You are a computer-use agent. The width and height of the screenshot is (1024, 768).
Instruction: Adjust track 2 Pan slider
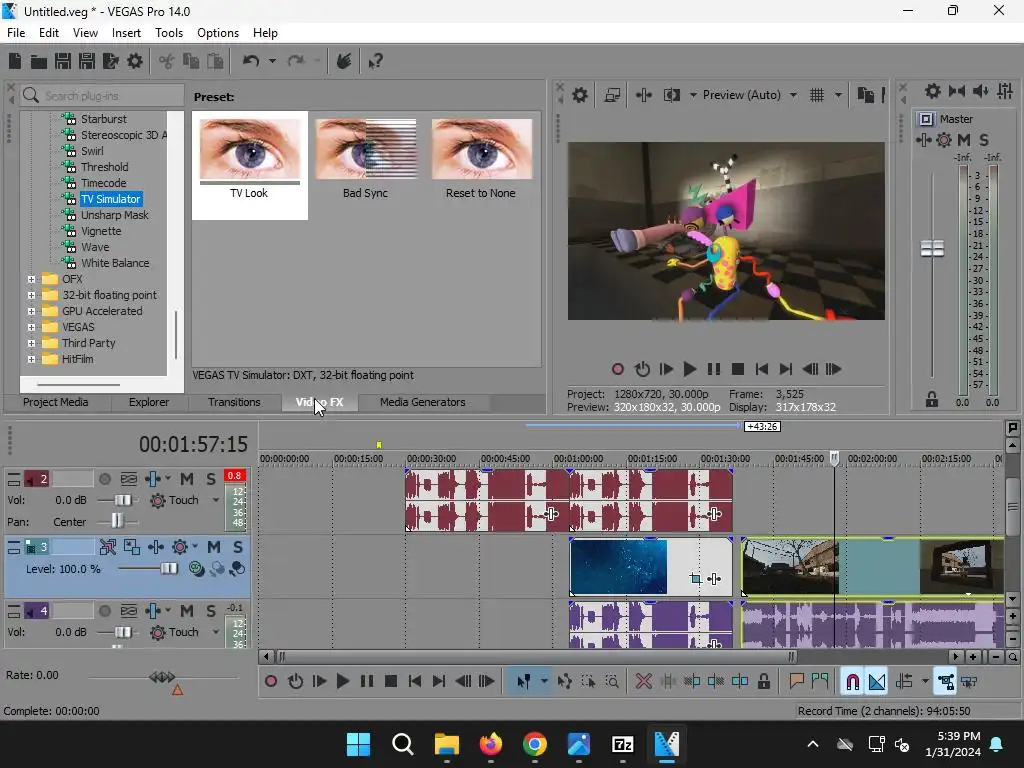(x=117, y=521)
